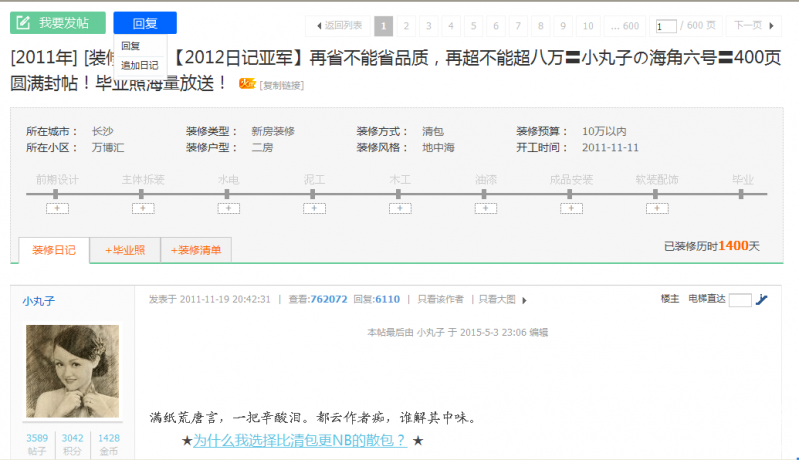Viewport: 799px width, 460px height.
Task: Click 小丸子's avatar portrait
Action: pos(72,371)
